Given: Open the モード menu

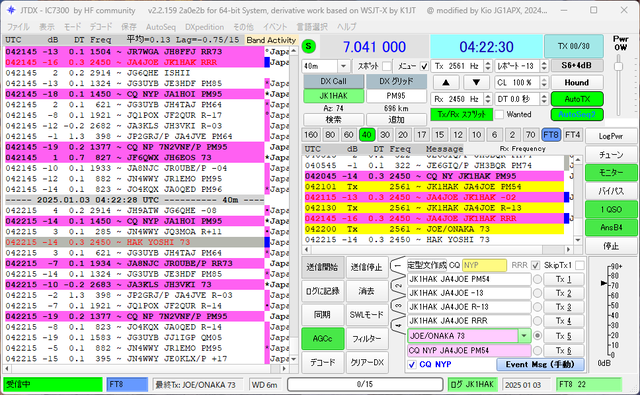Looking at the screenshot, I should (x=72, y=27).
